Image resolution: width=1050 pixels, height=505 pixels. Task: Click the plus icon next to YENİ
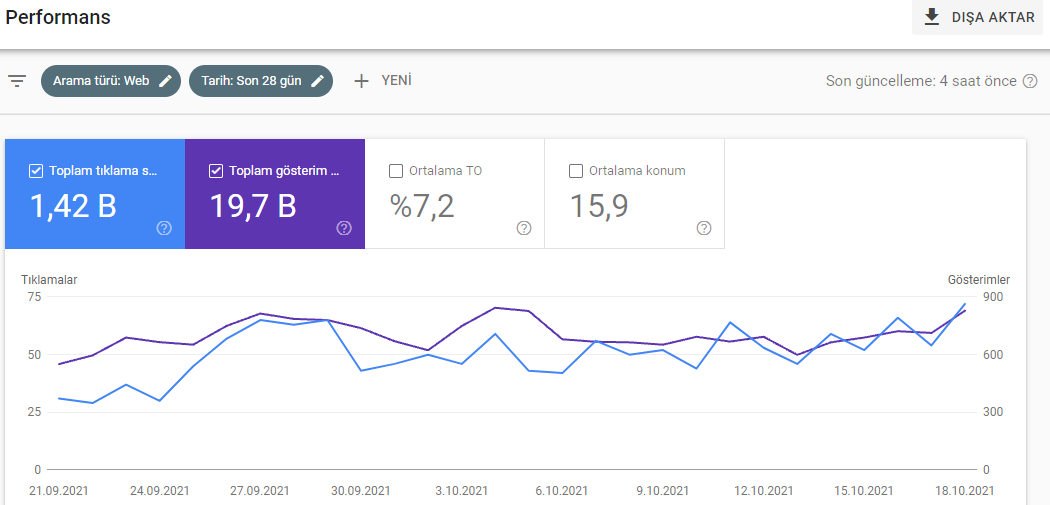pos(361,81)
